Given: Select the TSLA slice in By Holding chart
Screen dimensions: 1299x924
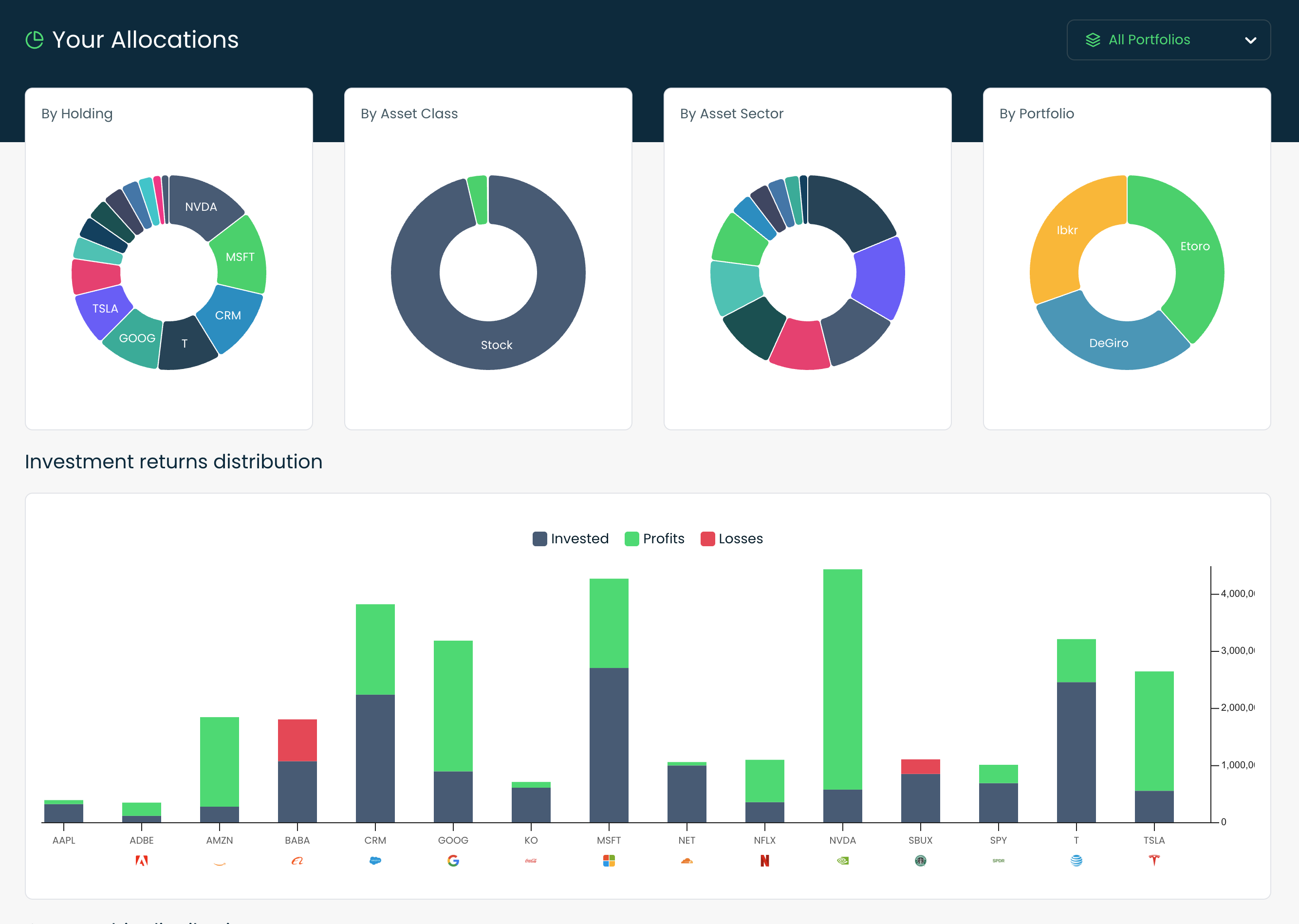Looking at the screenshot, I should (x=105, y=309).
